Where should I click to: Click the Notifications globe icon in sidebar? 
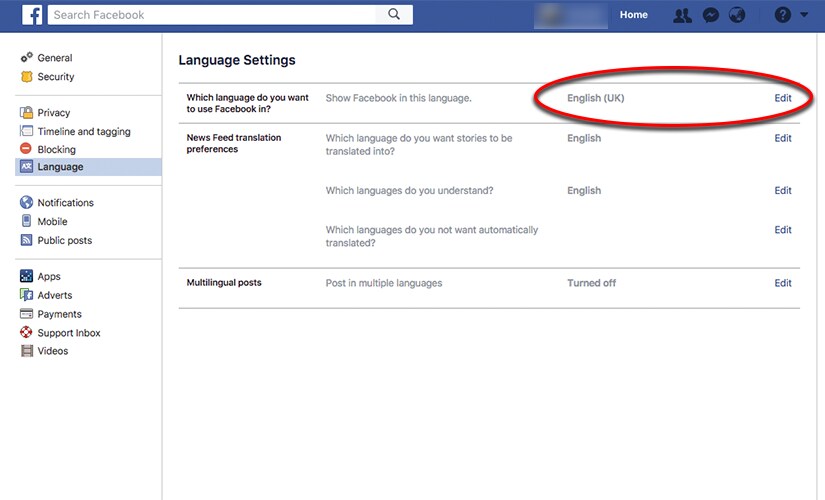point(26,202)
